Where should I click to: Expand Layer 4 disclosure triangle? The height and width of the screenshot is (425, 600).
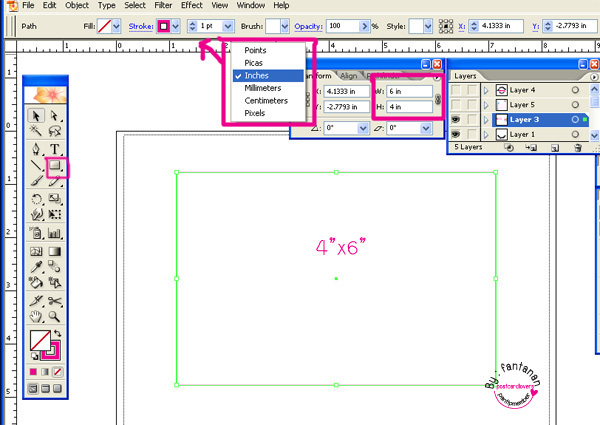486,90
